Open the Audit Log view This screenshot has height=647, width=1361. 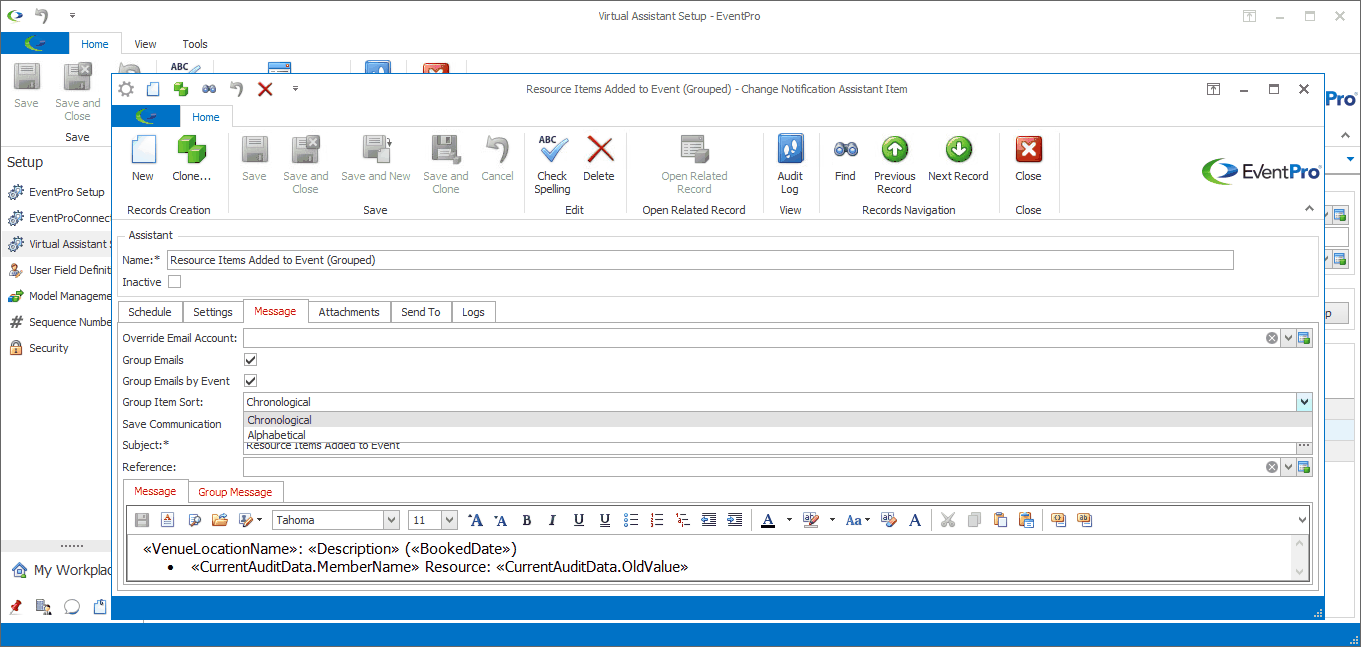point(790,165)
